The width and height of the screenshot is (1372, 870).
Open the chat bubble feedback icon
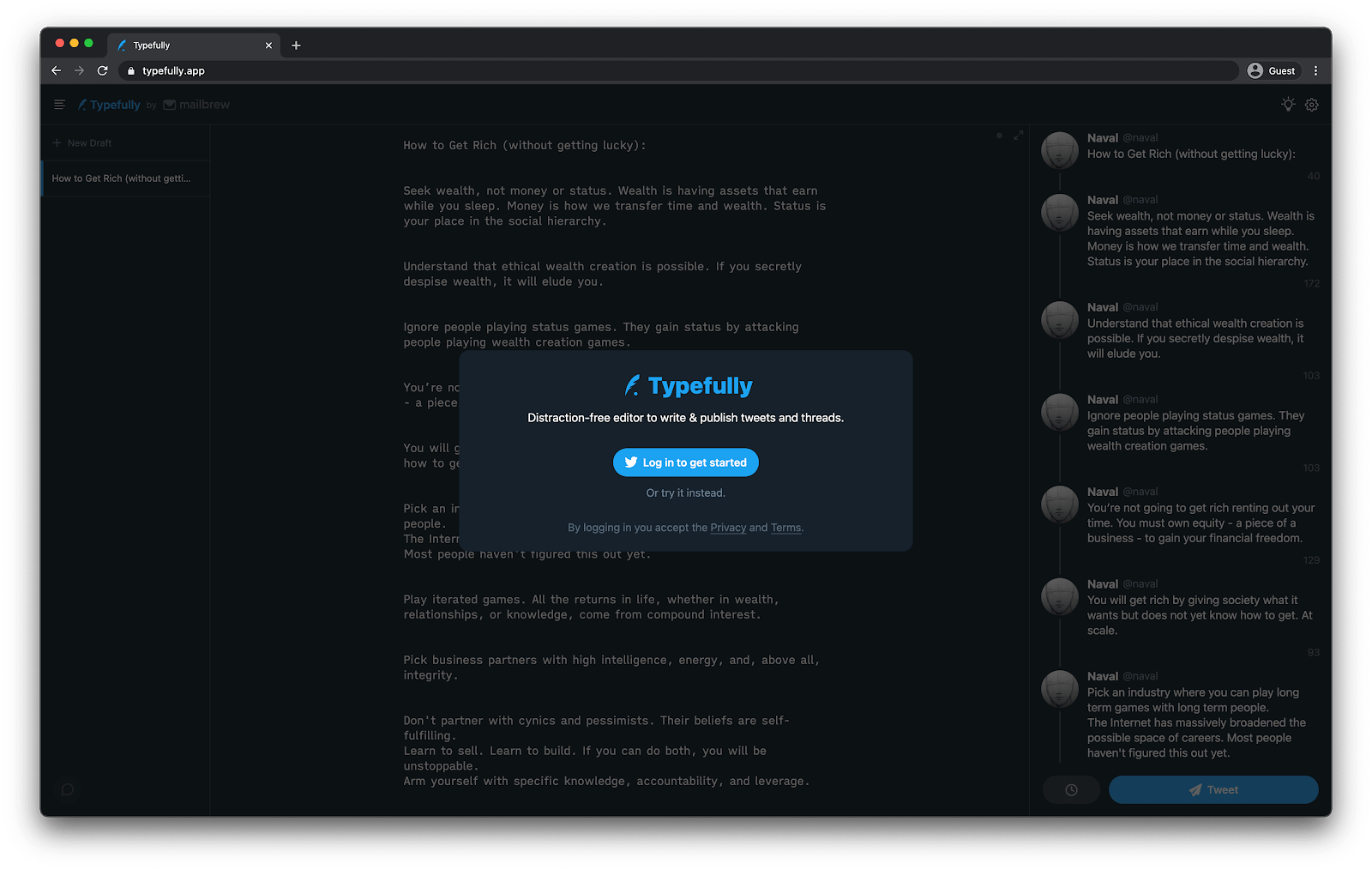tap(67, 789)
